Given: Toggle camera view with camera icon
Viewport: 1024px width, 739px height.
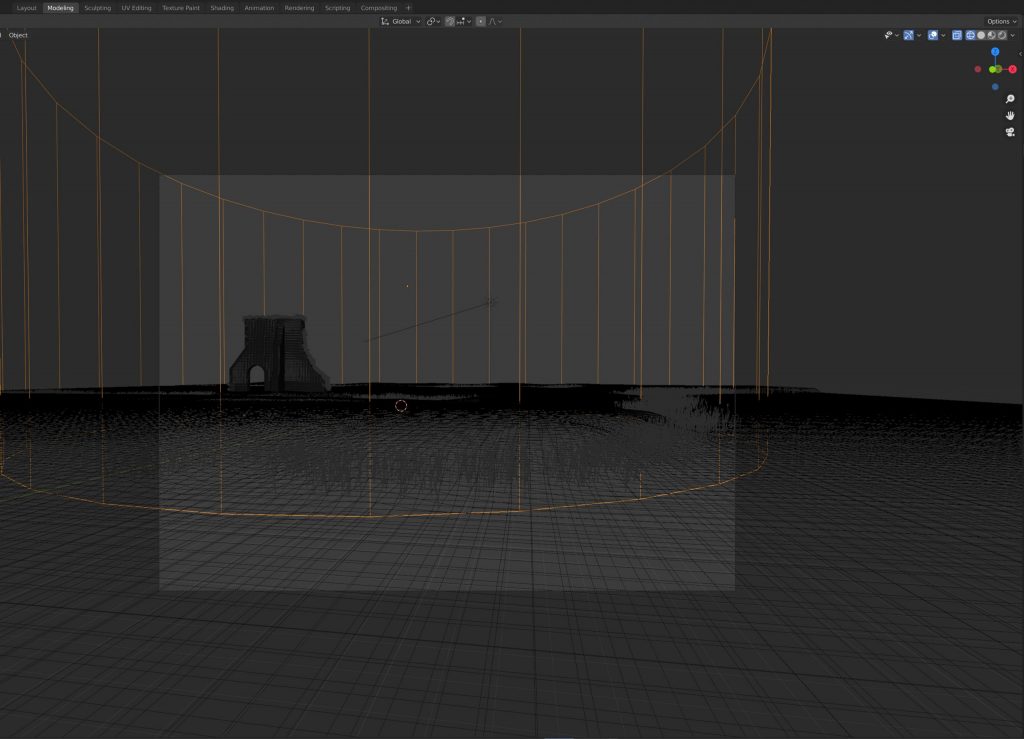Looking at the screenshot, I should pyautogui.click(x=1010, y=132).
